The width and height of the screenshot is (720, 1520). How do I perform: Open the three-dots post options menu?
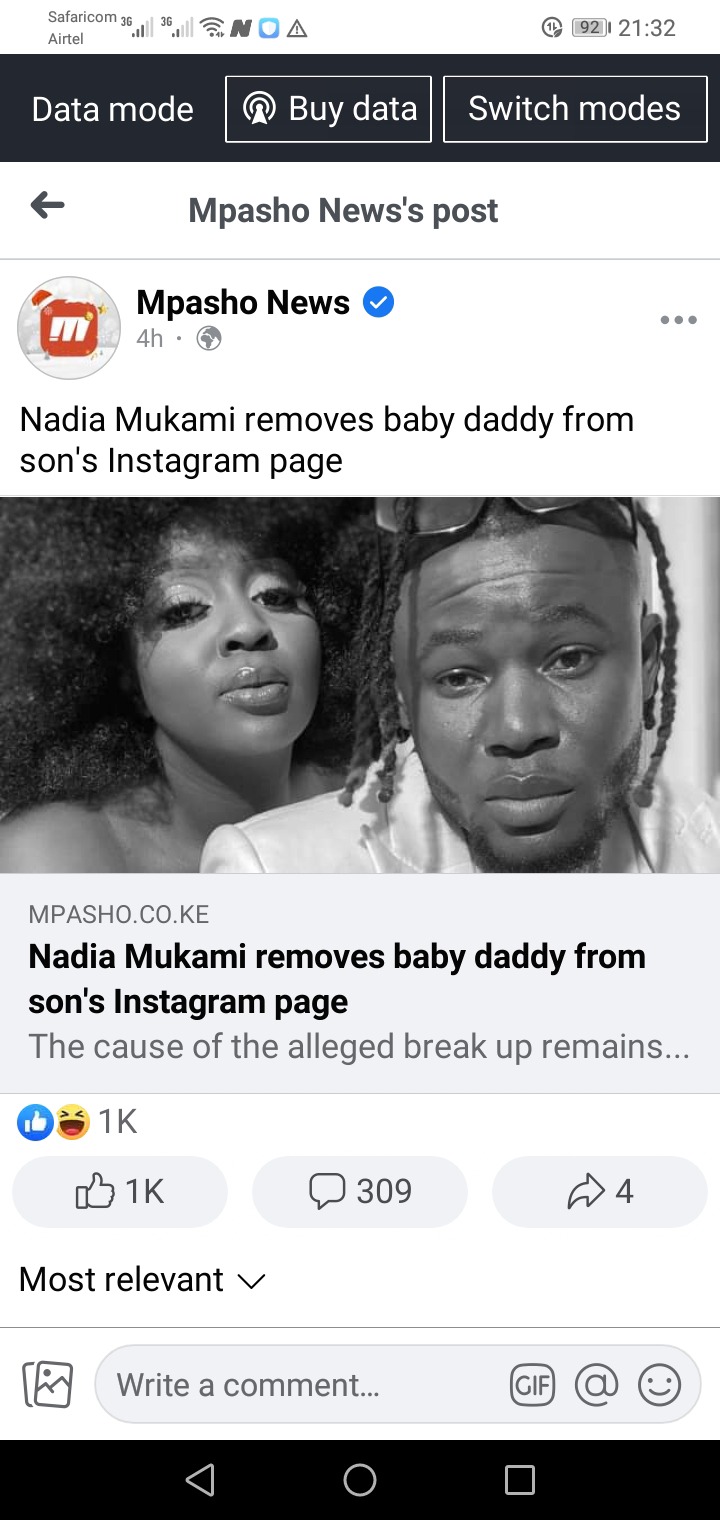click(678, 320)
